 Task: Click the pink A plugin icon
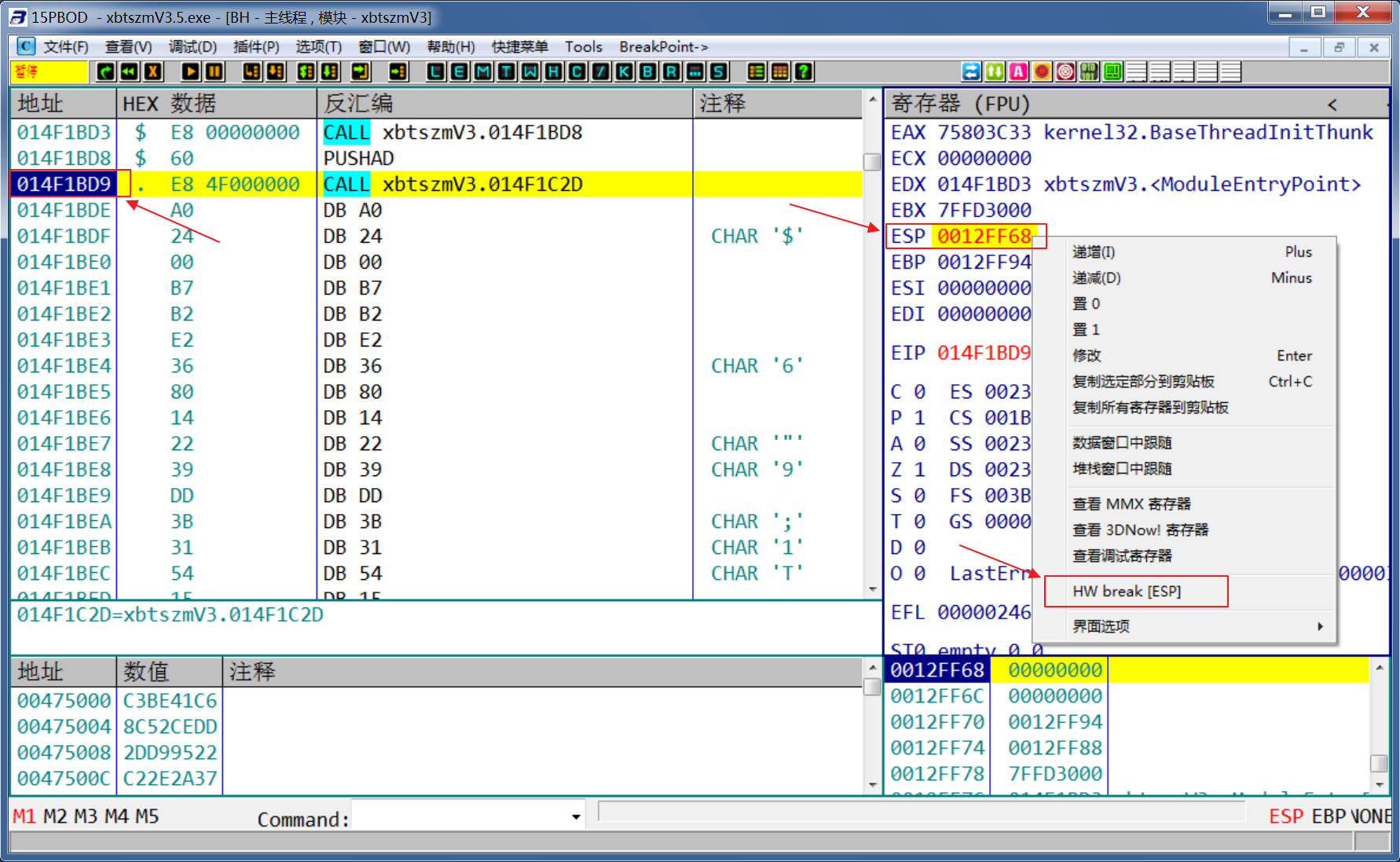pyautogui.click(x=1019, y=72)
